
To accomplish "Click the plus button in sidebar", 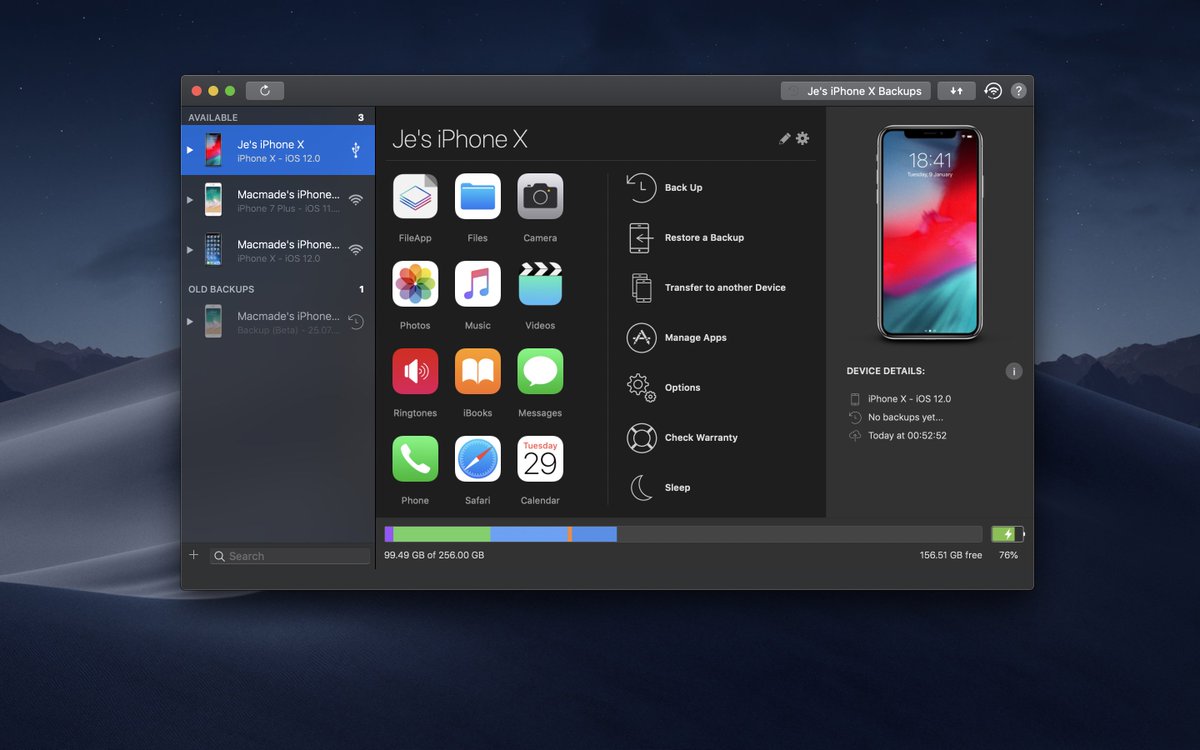I will tap(194, 555).
